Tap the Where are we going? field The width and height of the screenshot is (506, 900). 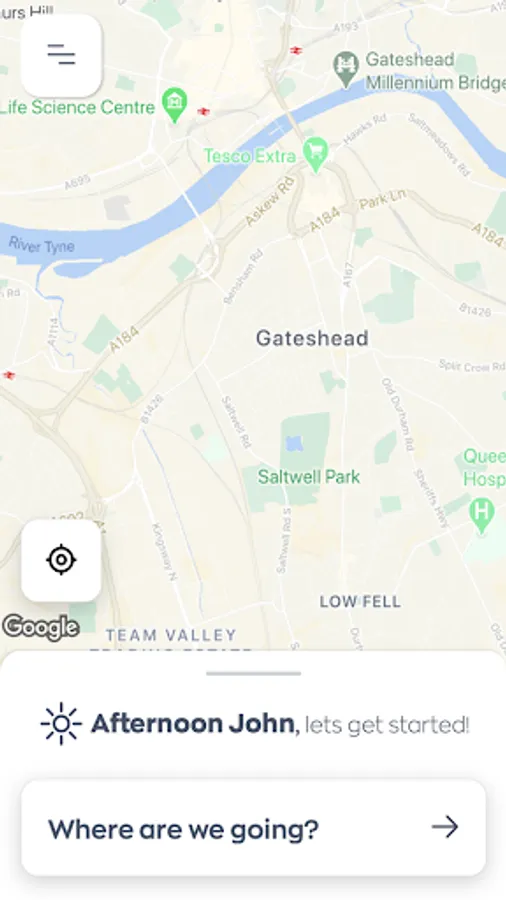coord(254,828)
